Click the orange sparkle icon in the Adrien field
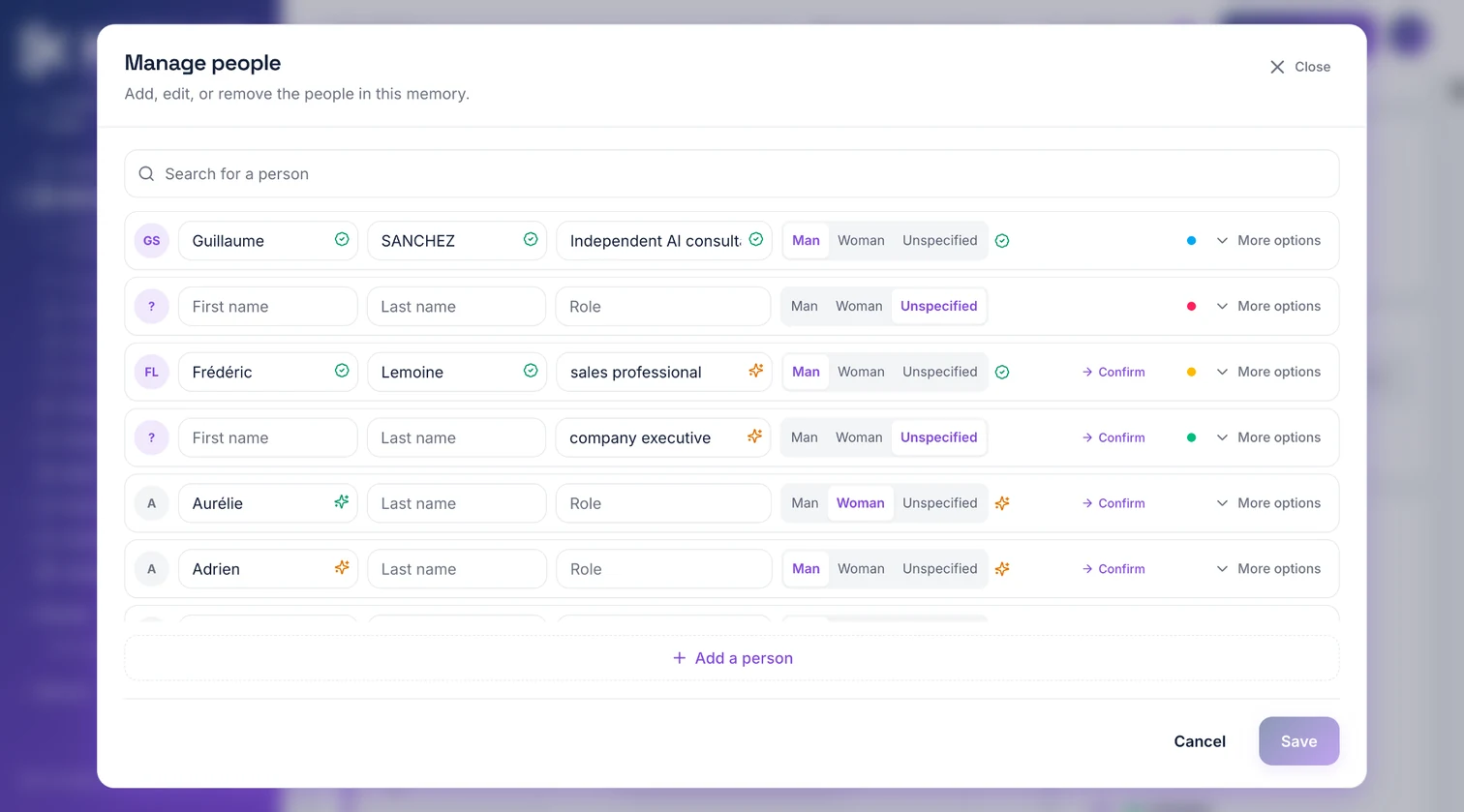The image size is (1464, 812). tap(341, 568)
